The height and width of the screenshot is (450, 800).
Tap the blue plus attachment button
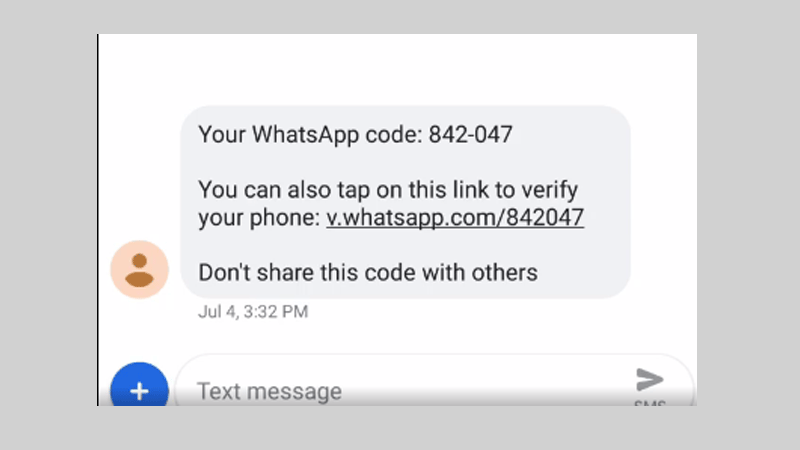[139, 386]
